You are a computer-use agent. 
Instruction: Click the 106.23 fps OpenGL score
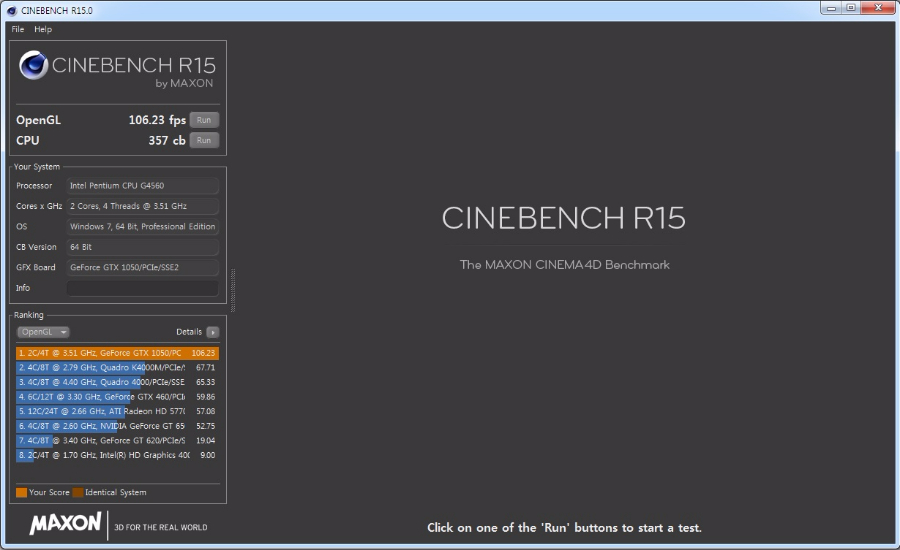click(x=157, y=120)
